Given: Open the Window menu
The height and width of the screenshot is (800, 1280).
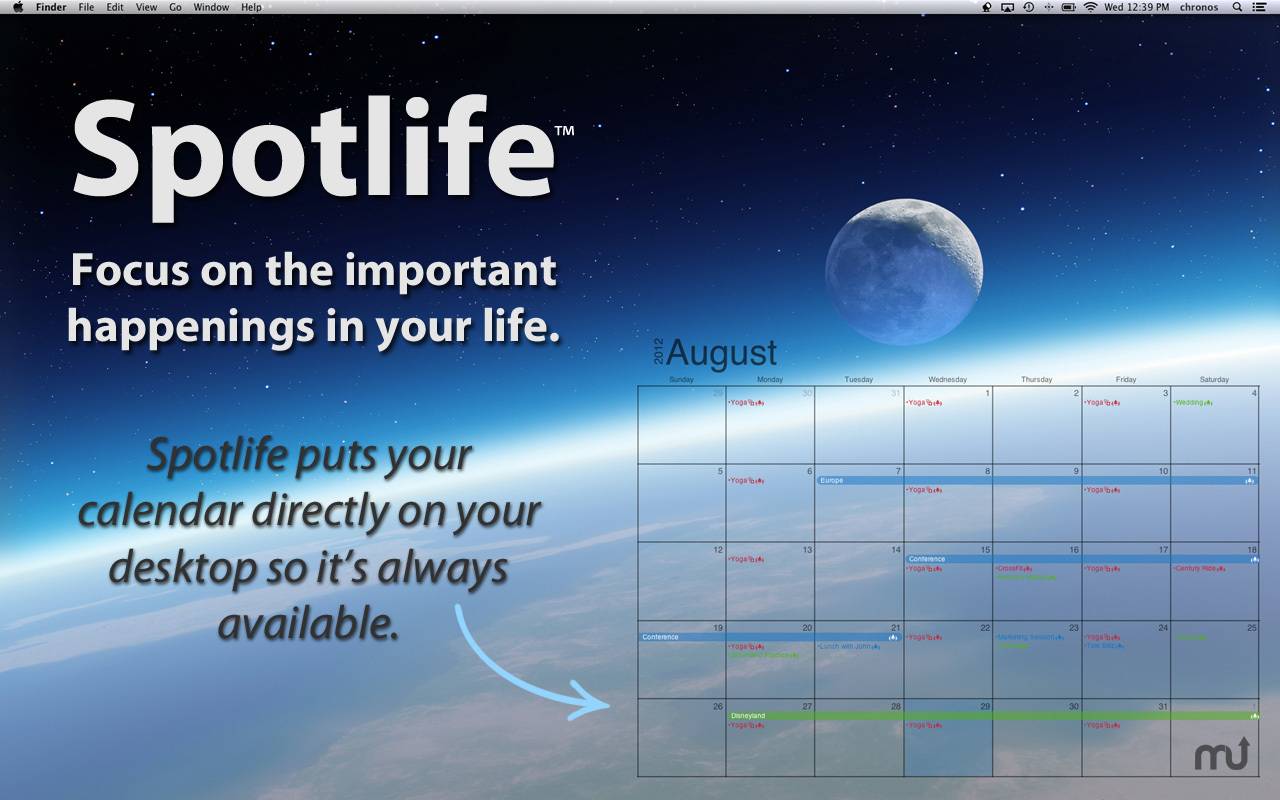Looking at the screenshot, I should [x=211, y=7].
